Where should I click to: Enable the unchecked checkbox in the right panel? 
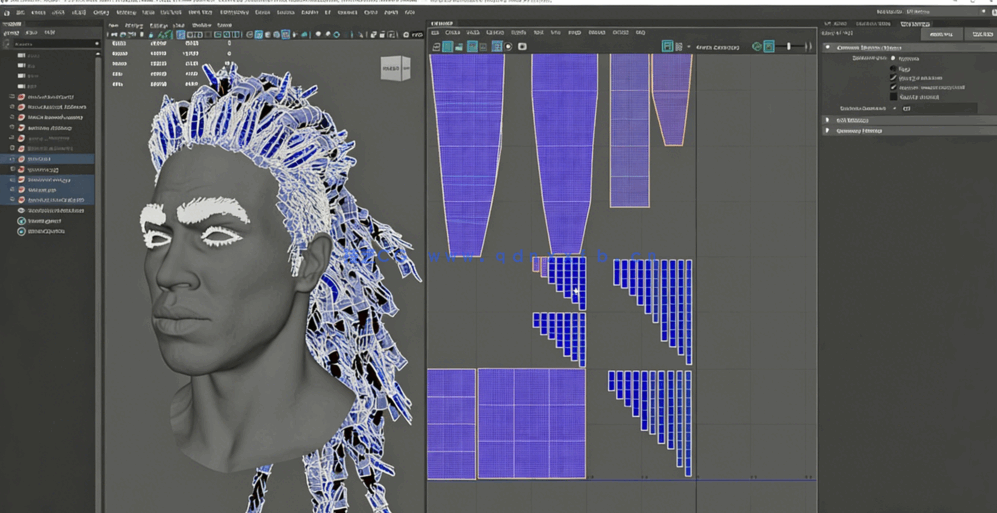click(x=894, y=97)
